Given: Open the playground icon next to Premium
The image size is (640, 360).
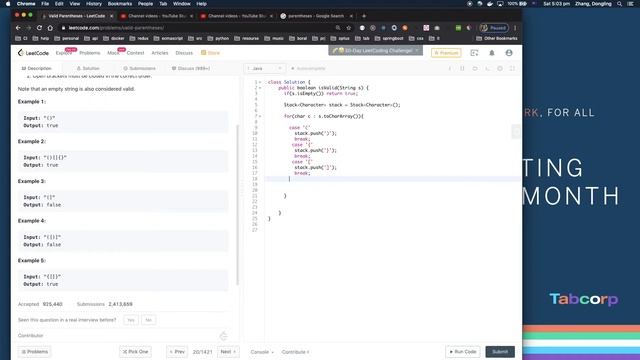Looking at the screenshot, I should 474,53.
